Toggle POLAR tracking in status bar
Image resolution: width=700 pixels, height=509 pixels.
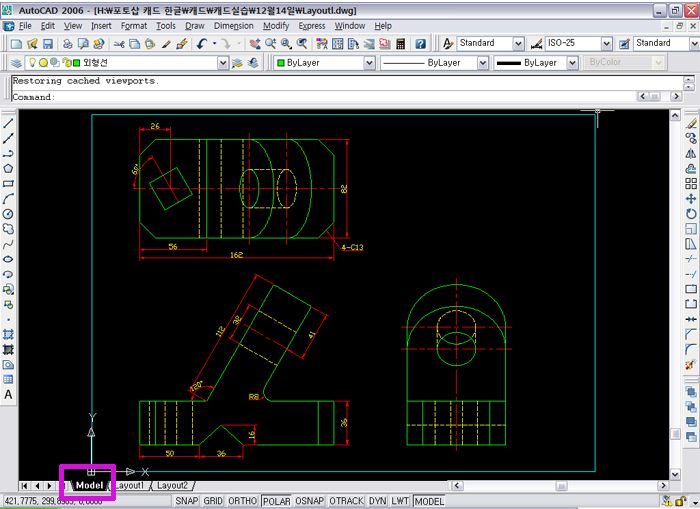pos(276,501)
